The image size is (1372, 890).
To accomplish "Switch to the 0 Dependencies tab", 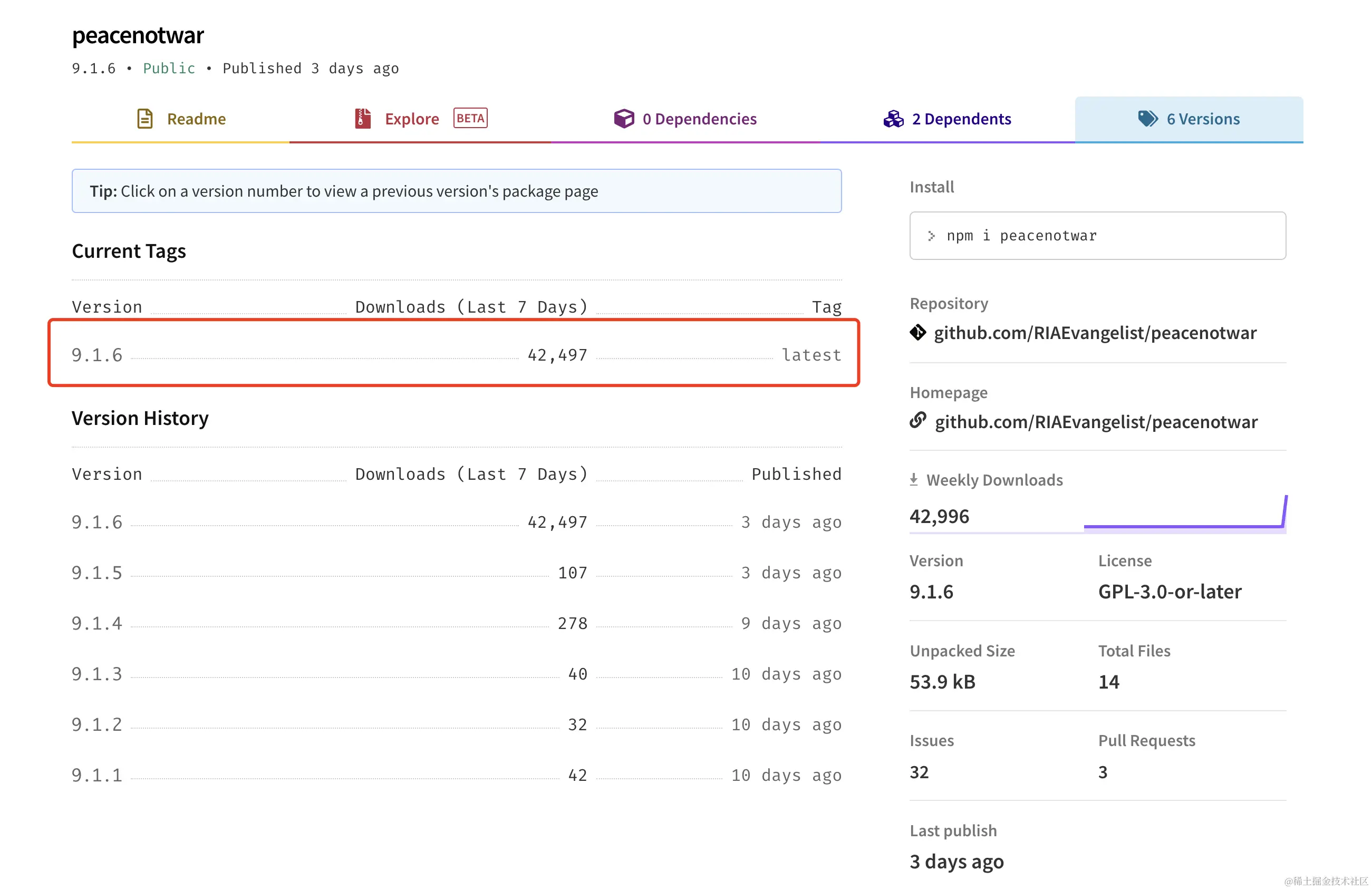I will 699,119.
